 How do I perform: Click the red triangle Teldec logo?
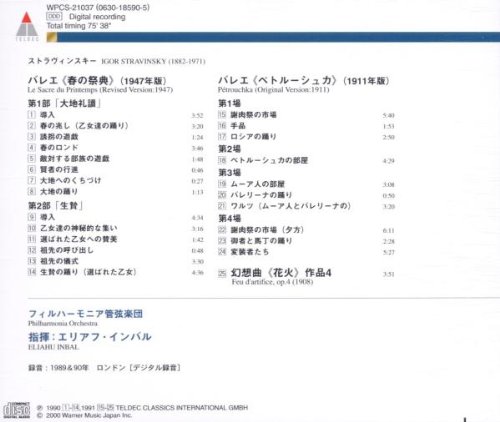coord(27,26)
